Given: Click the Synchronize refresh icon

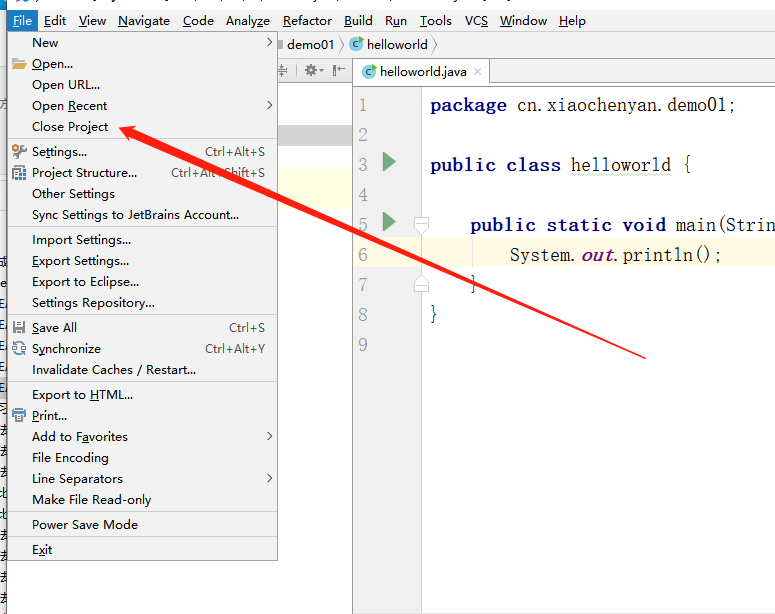Looking at the screenshot, I should (19, 349).
